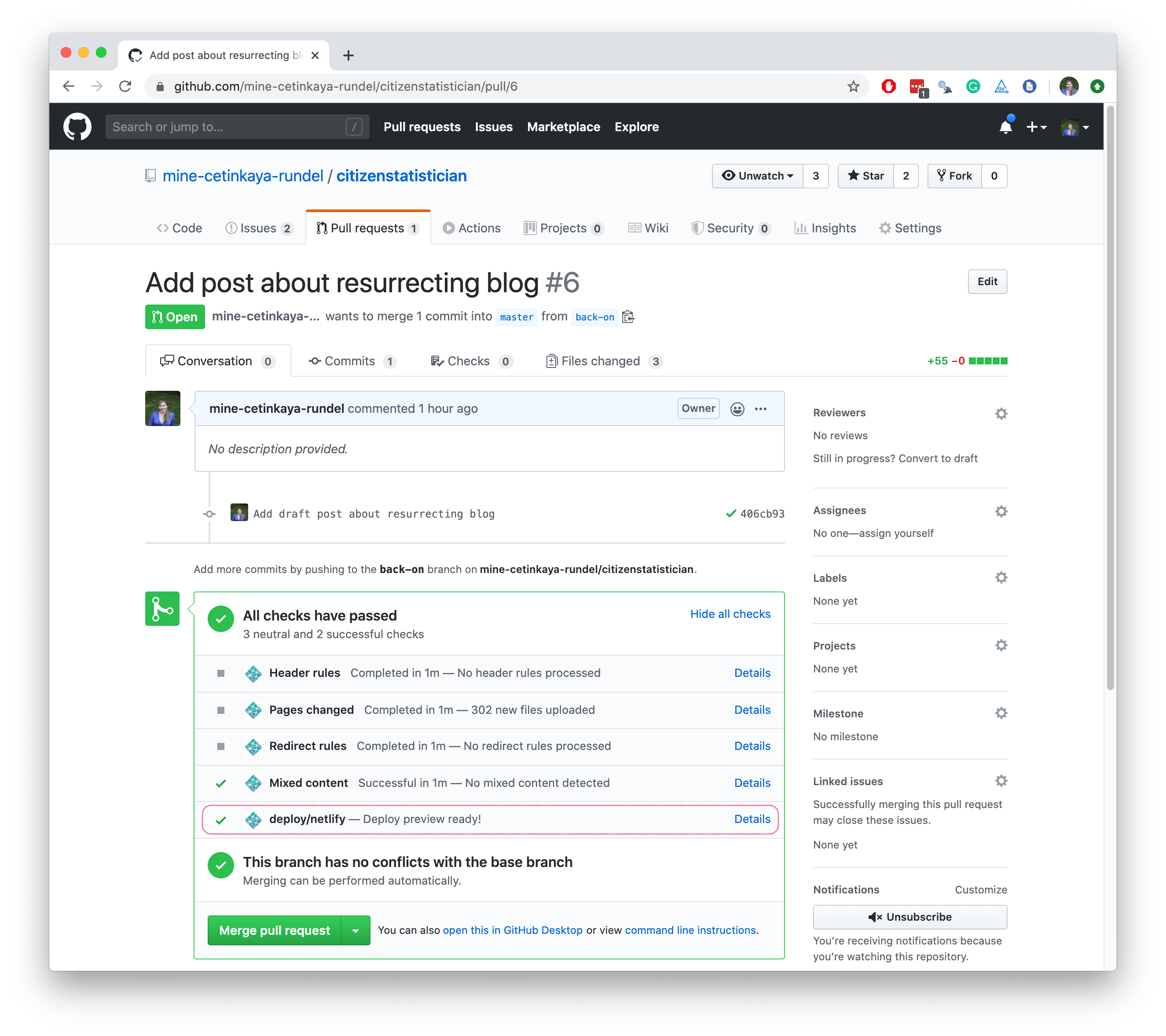
Task: Open Details for Pages changed check
Action: (x=752, y=710)
